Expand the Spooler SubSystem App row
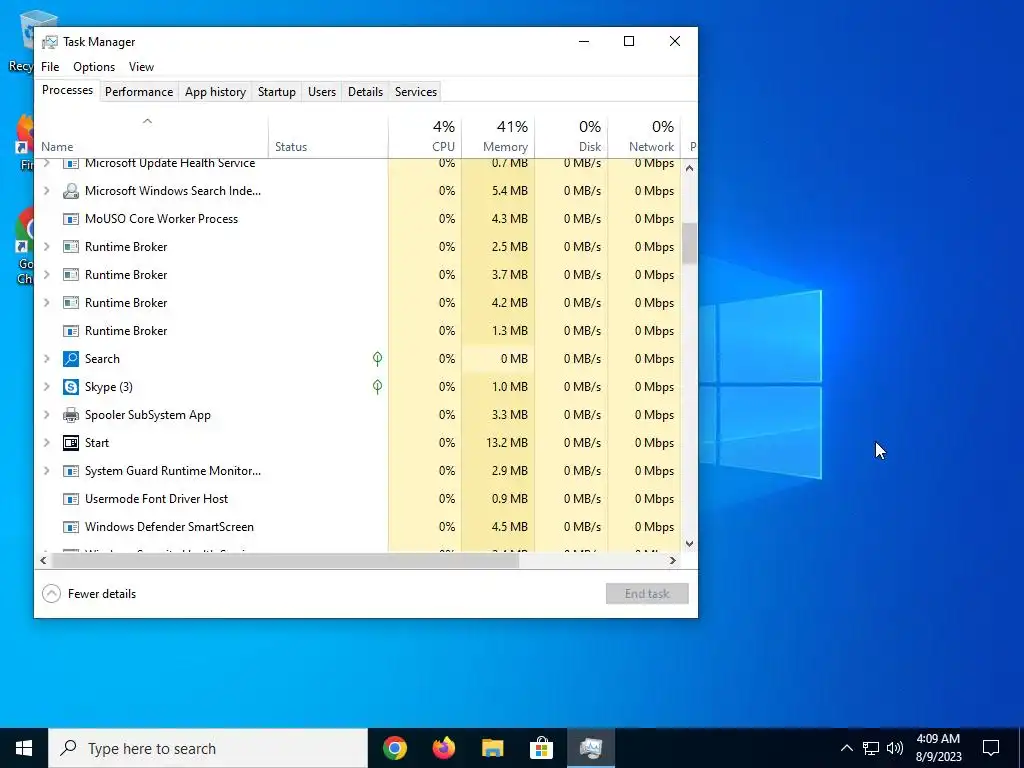 click(x=46, y=415)
